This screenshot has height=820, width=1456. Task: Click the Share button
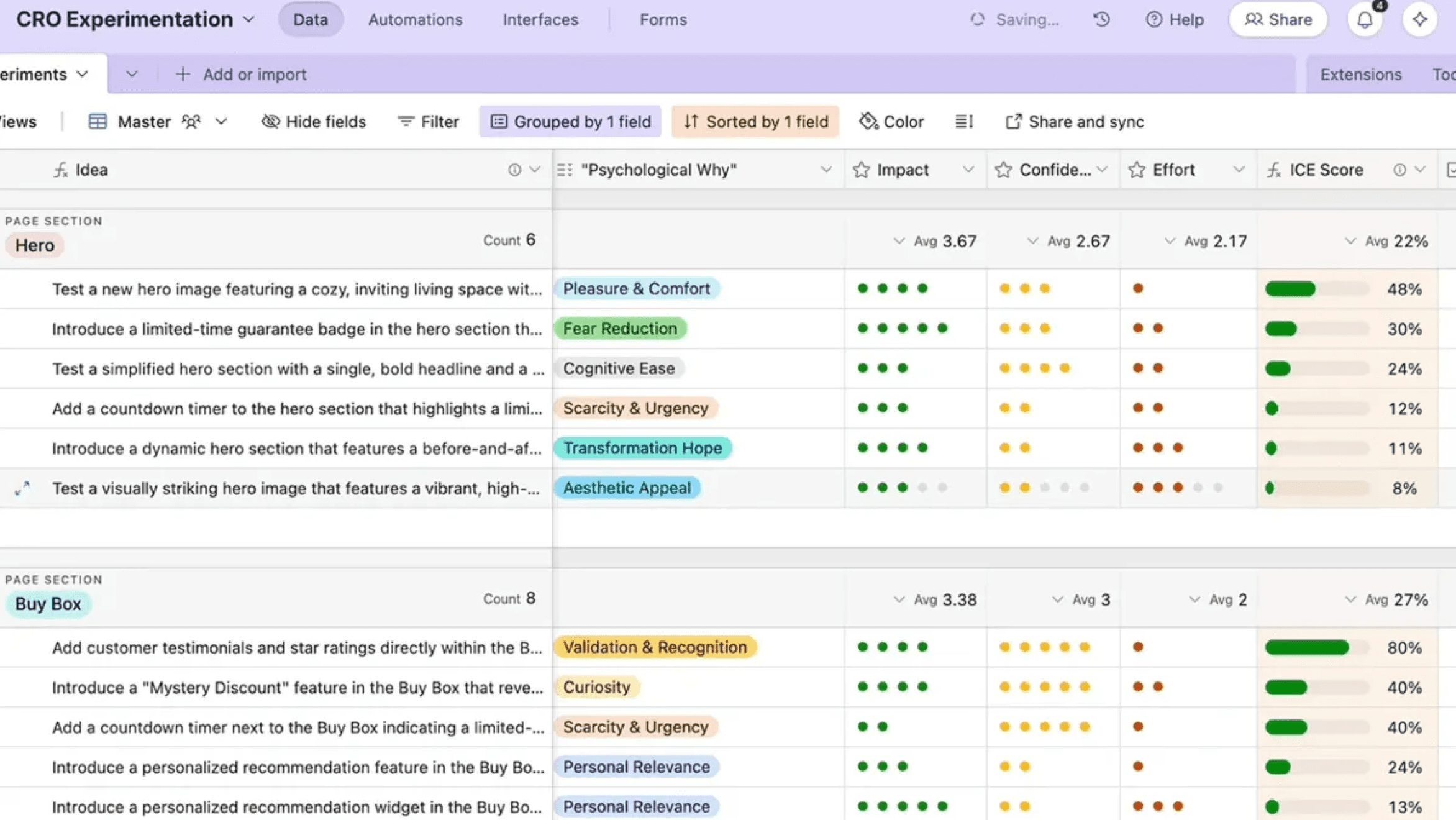1278,20
